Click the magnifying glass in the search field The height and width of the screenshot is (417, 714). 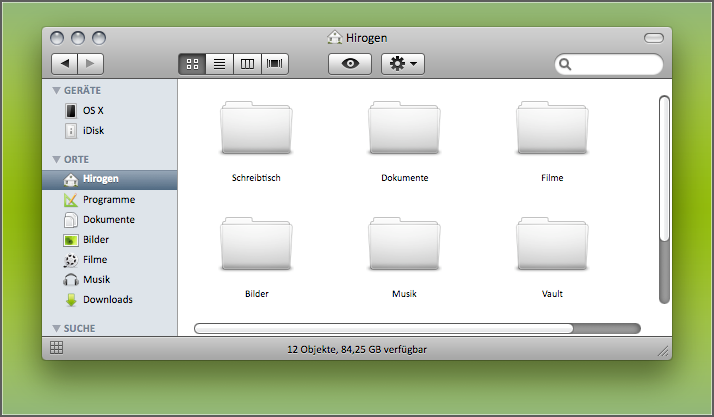[565, 65]
